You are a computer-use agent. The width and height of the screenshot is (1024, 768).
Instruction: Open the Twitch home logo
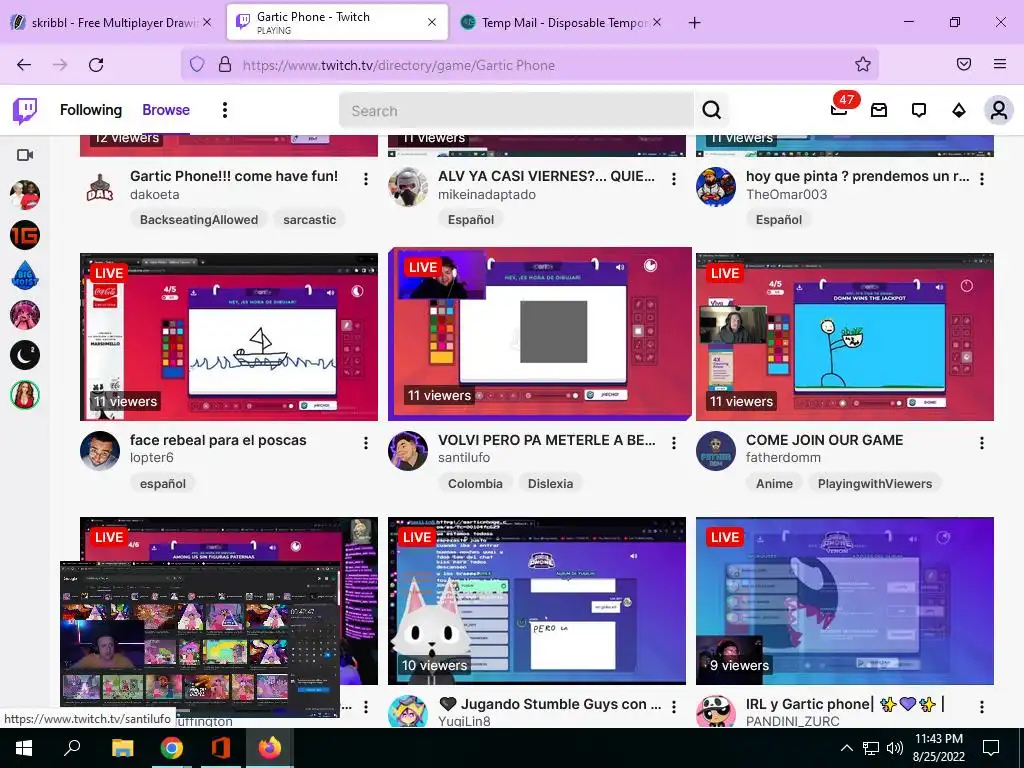tap(25, 110)
